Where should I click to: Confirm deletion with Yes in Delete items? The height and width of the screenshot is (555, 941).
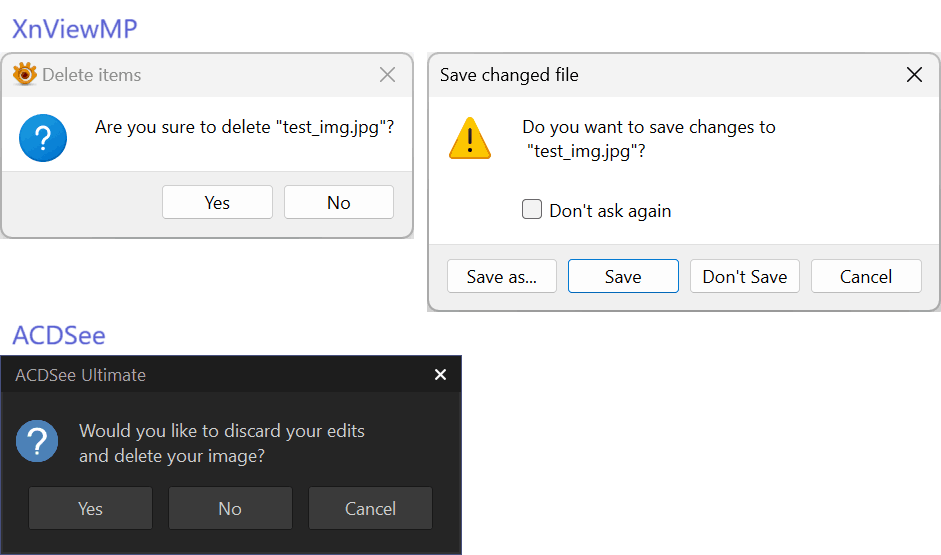[x=217, y=202]
